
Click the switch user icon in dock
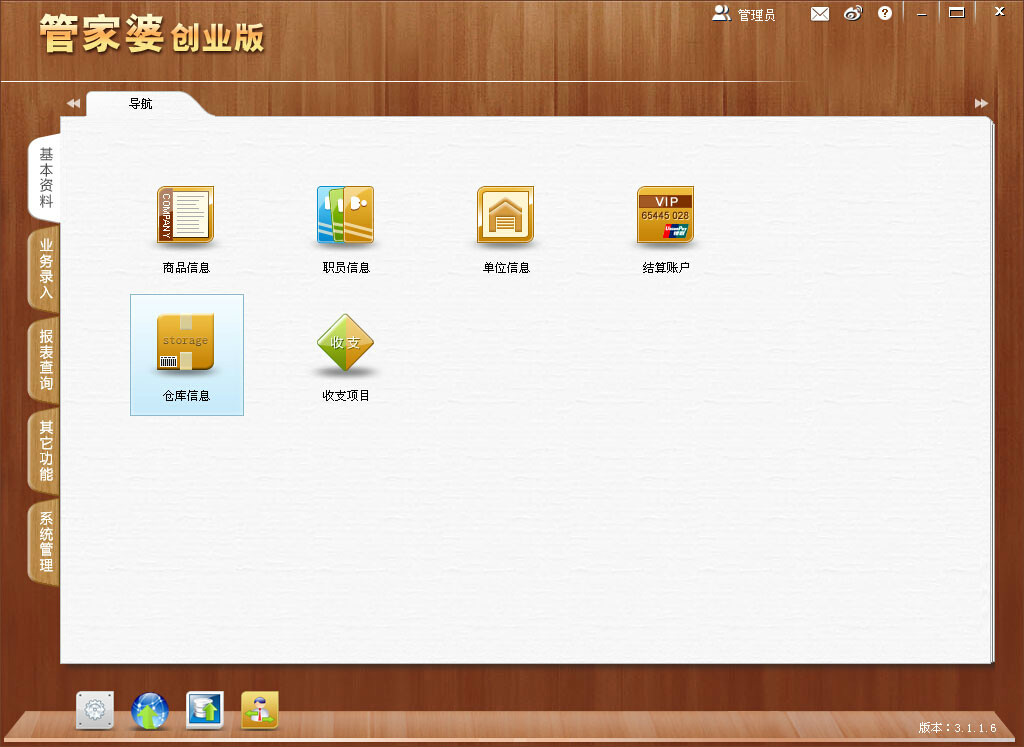(x=260, y=710)
